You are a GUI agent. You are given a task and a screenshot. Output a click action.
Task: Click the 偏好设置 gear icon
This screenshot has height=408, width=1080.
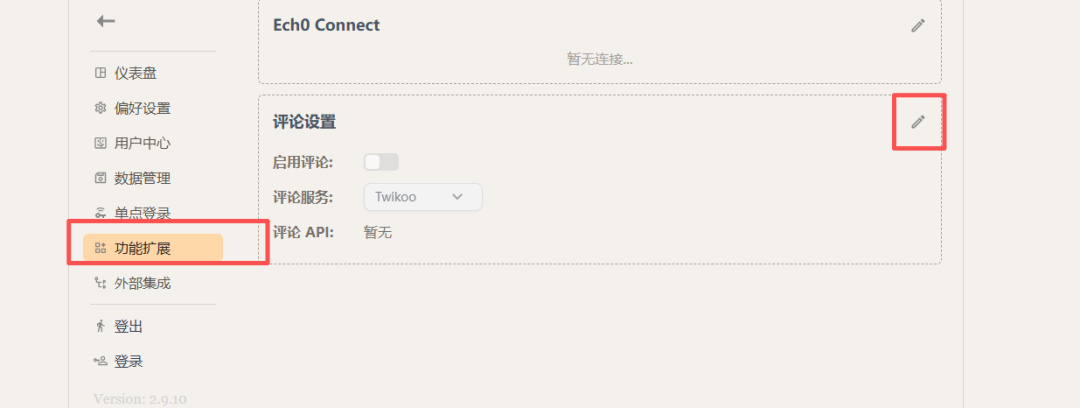click(100, 108)
